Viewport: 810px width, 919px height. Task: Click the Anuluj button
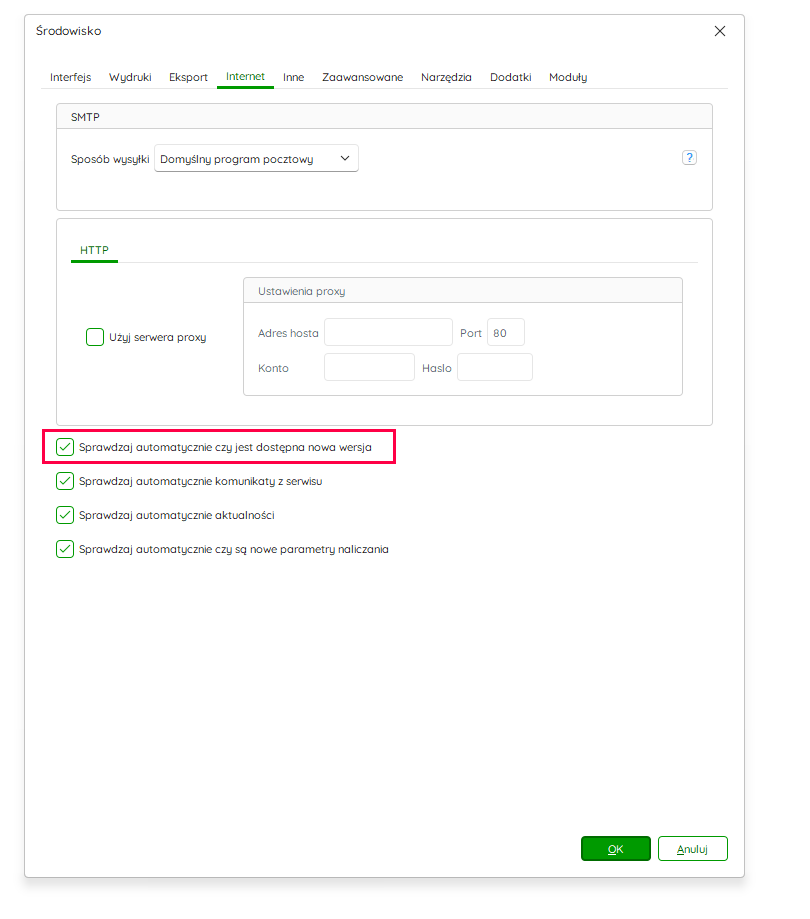[692, 848]
